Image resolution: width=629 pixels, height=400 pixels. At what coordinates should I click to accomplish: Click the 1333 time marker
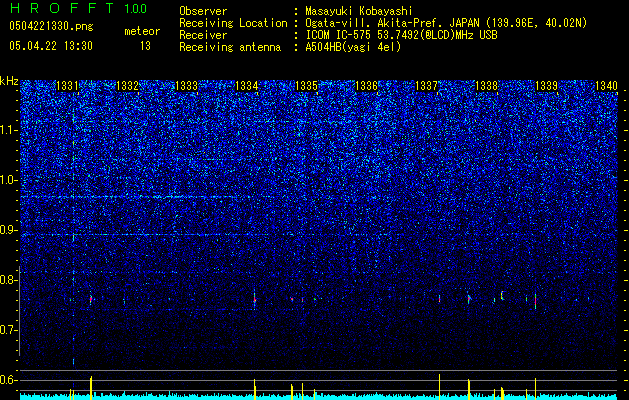[x=187, y=85]
